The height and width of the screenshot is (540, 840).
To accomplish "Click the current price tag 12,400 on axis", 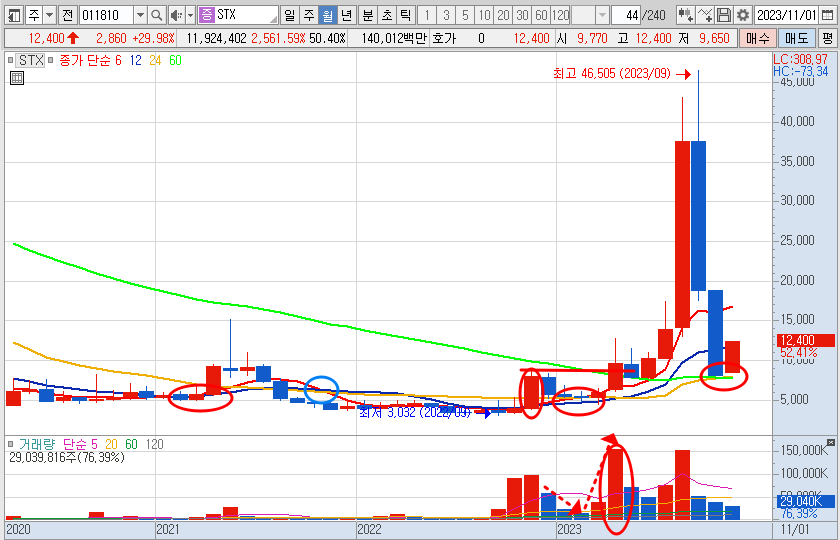I will coord(805,340).
